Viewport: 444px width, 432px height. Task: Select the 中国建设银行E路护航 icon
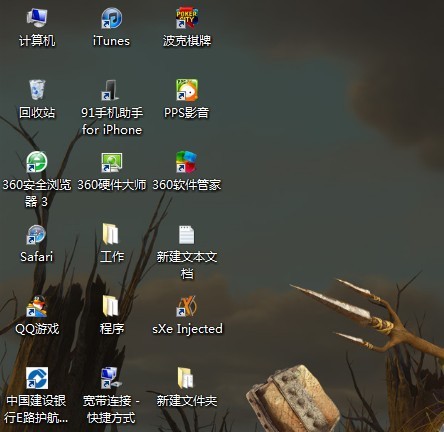tap(37, 378)
